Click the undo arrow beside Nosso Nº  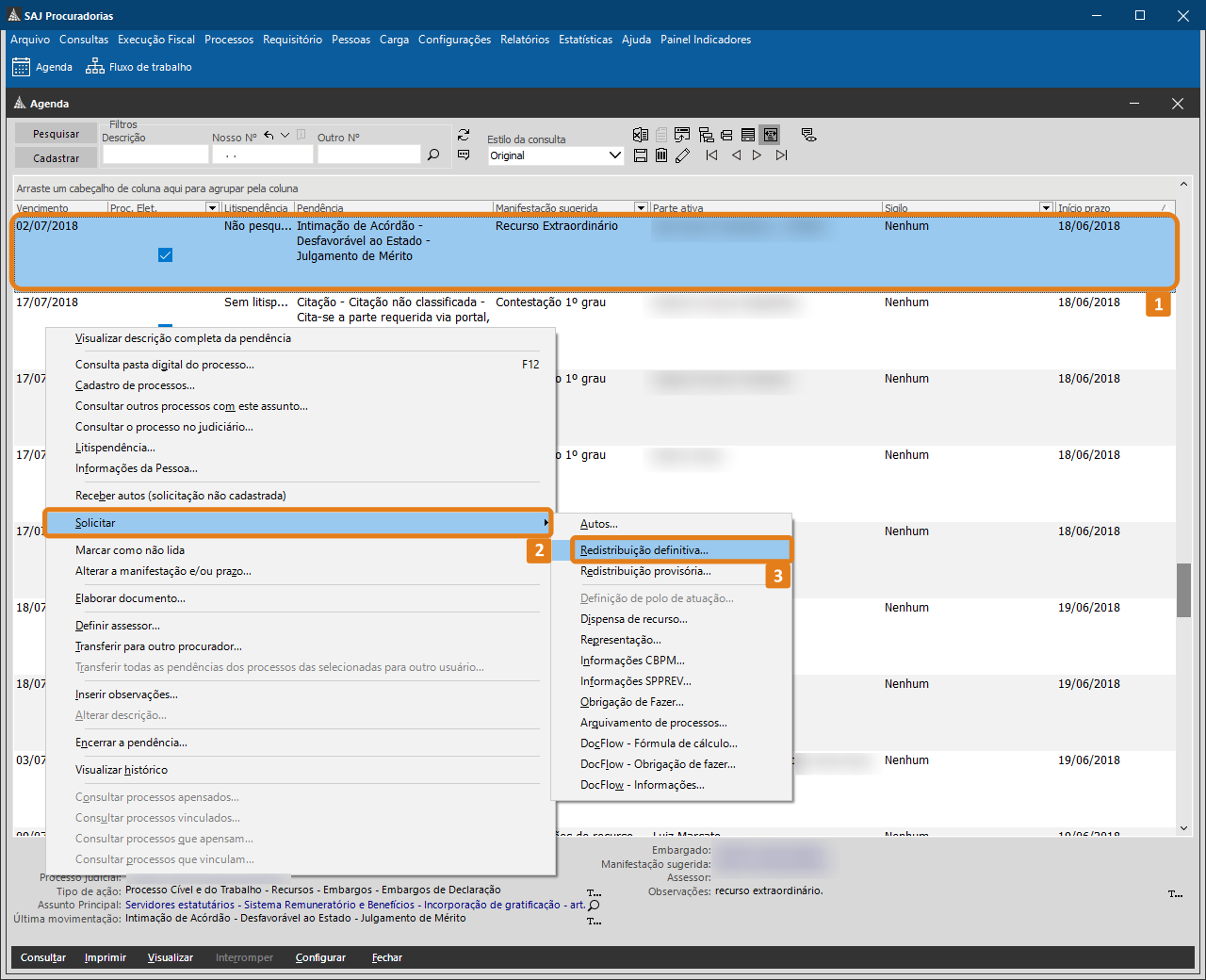269,136
